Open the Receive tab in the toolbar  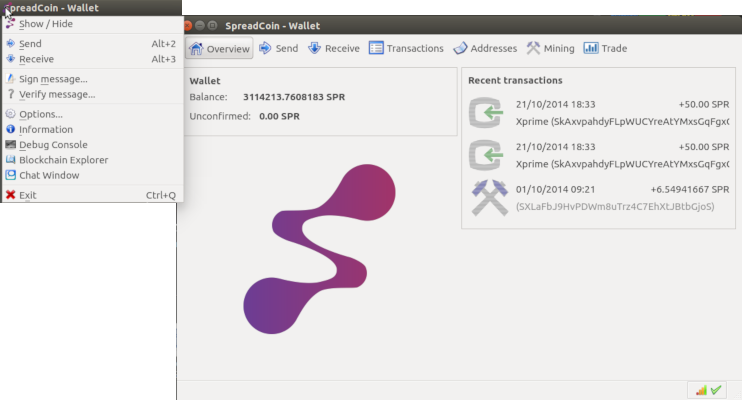[334, 48]
